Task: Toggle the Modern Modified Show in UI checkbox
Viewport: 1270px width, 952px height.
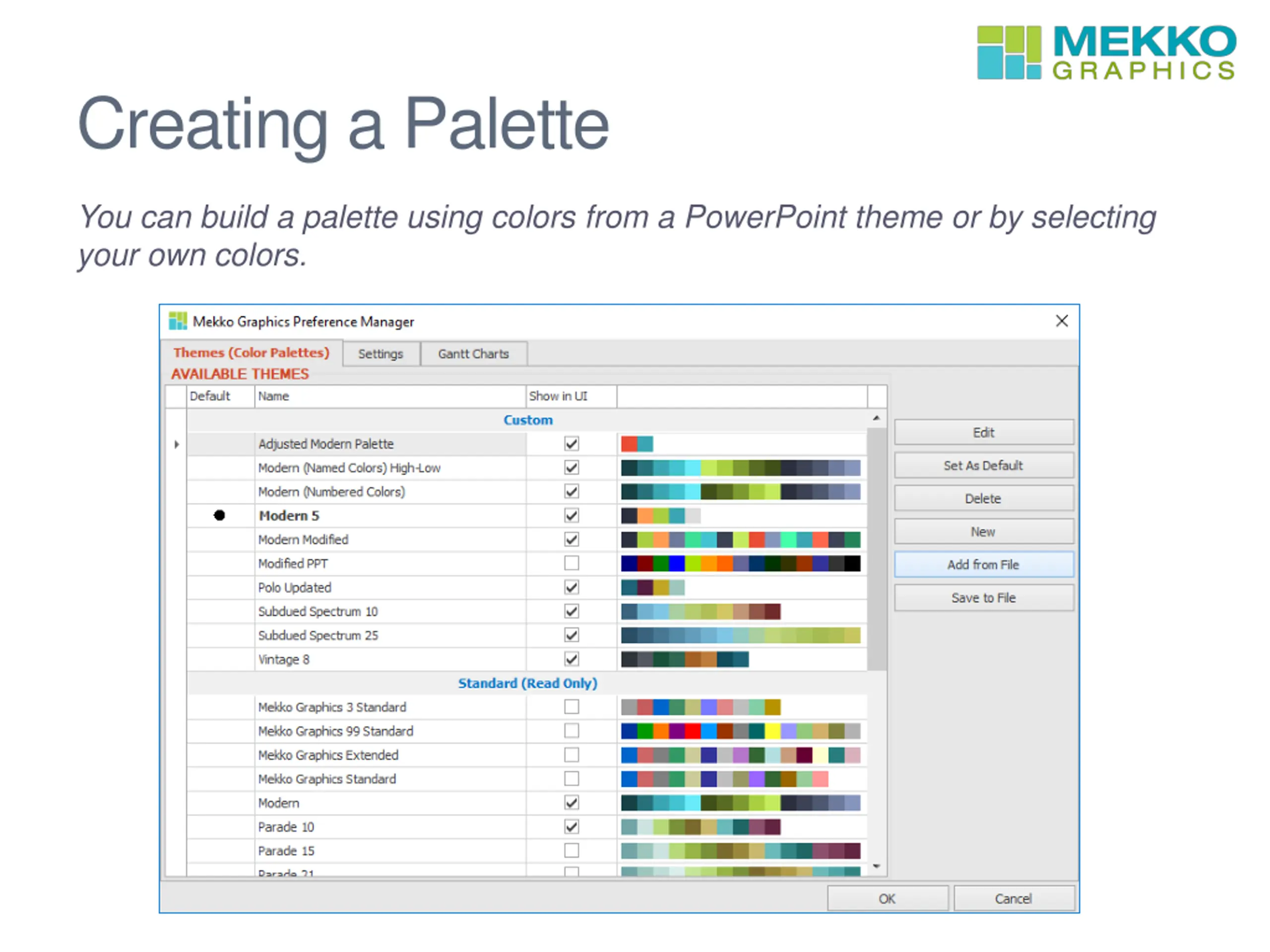Action: coord(571,539)
